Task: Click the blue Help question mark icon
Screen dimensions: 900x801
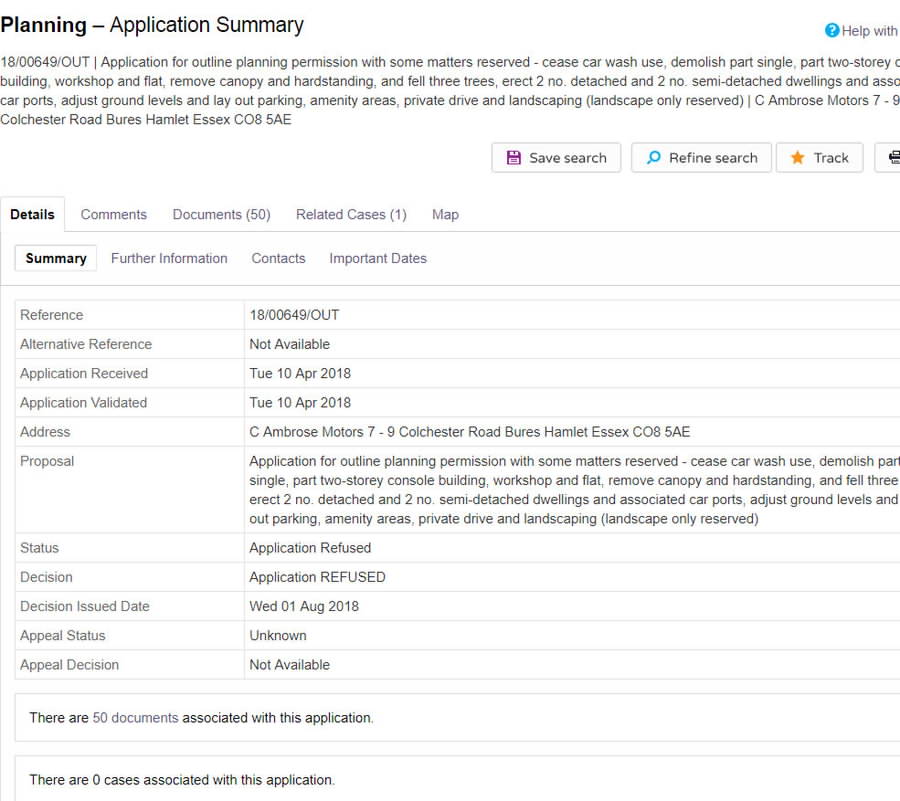Action: coord(832,30)
